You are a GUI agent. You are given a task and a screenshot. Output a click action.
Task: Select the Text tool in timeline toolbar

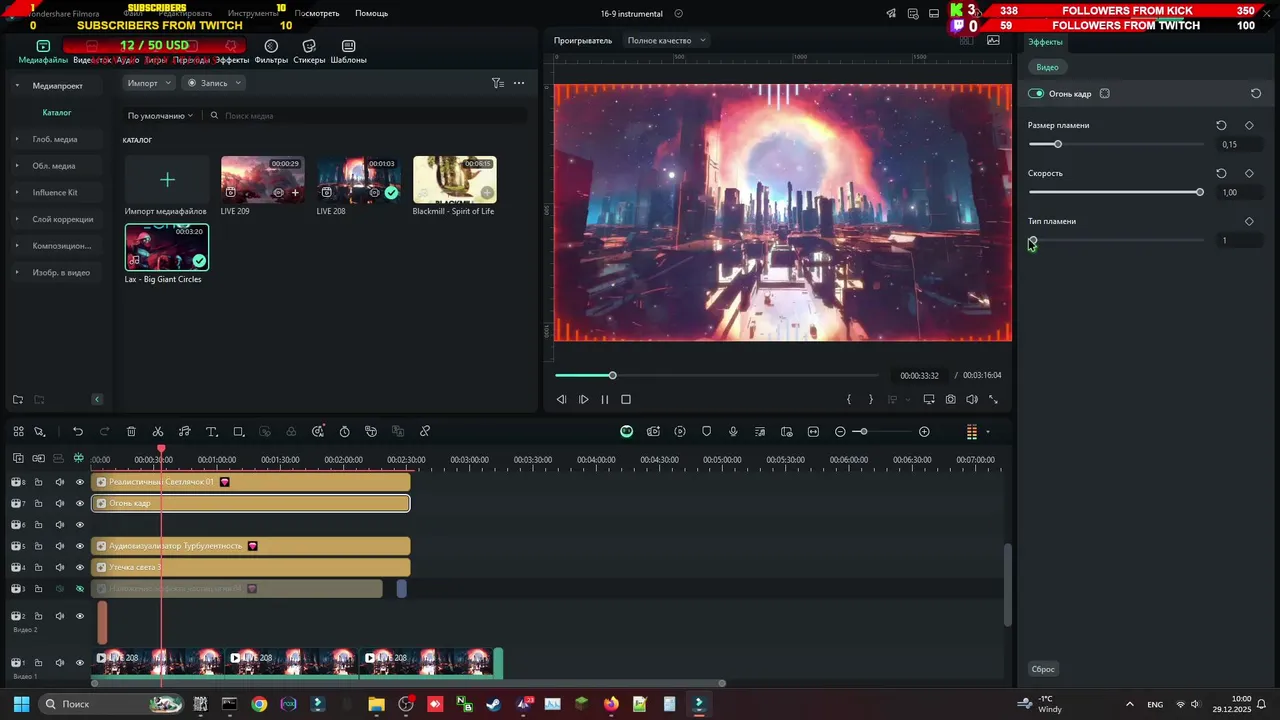tap(211, 432)
